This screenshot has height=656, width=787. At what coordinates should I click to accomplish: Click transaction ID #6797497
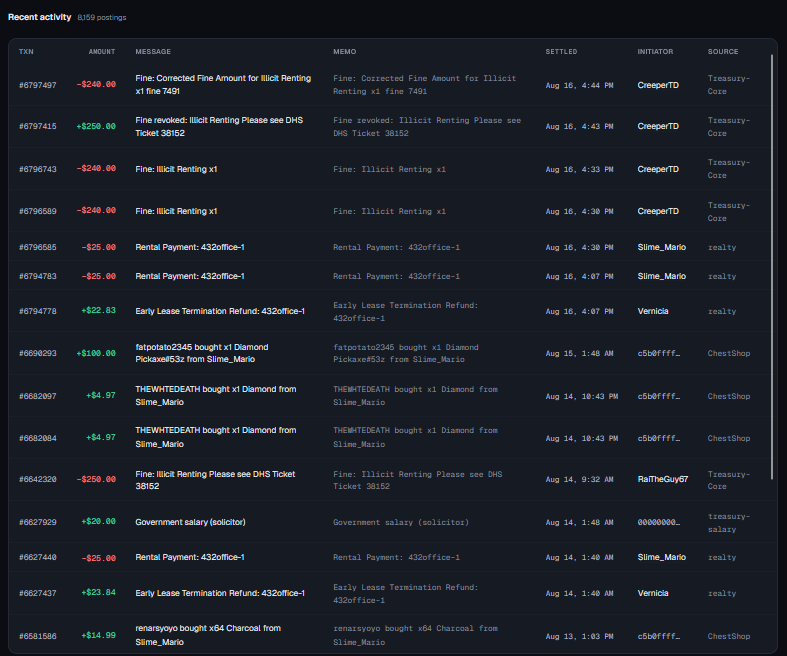click(38, 85)
